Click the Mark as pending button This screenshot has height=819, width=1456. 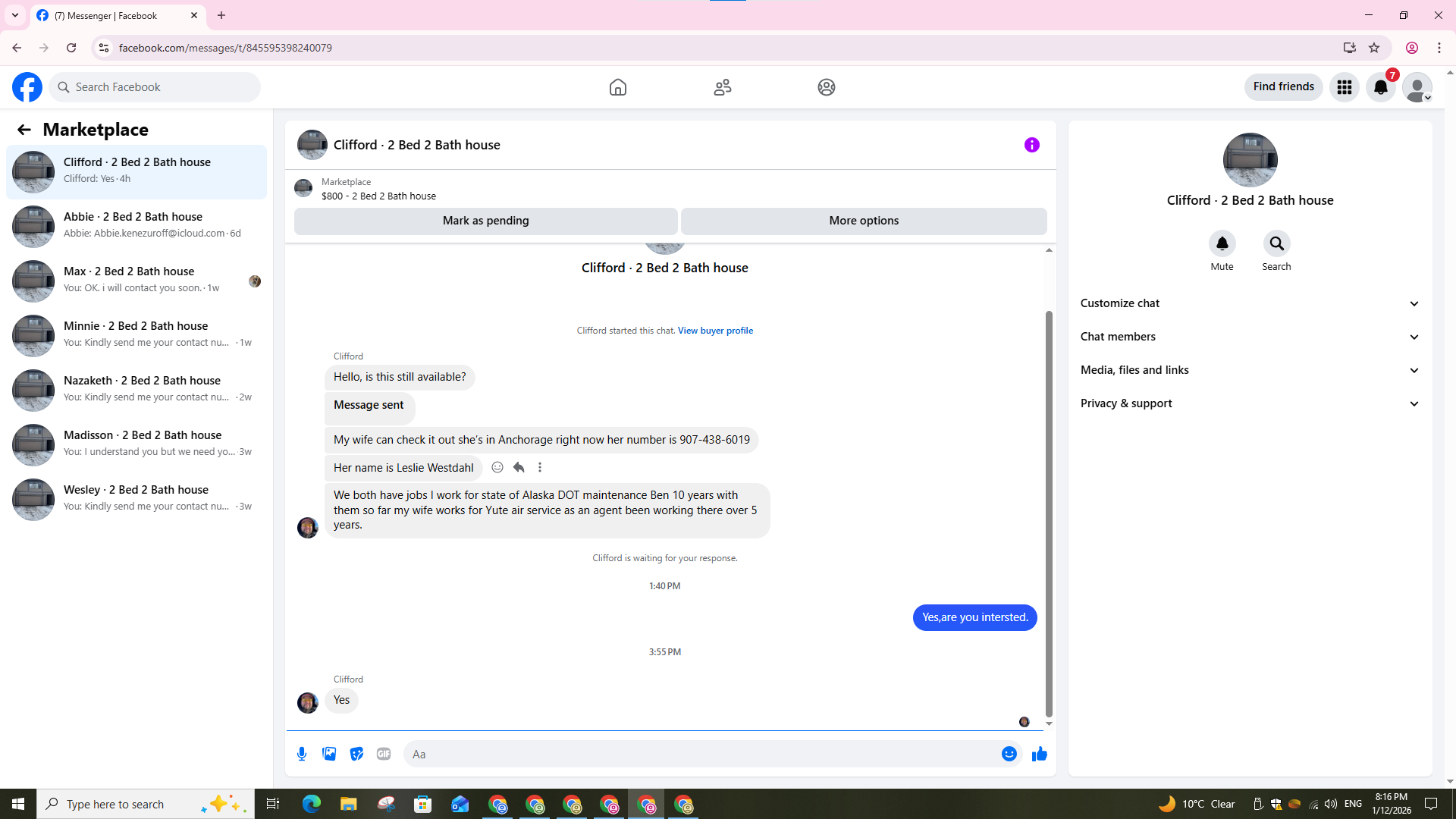(485, 221)
